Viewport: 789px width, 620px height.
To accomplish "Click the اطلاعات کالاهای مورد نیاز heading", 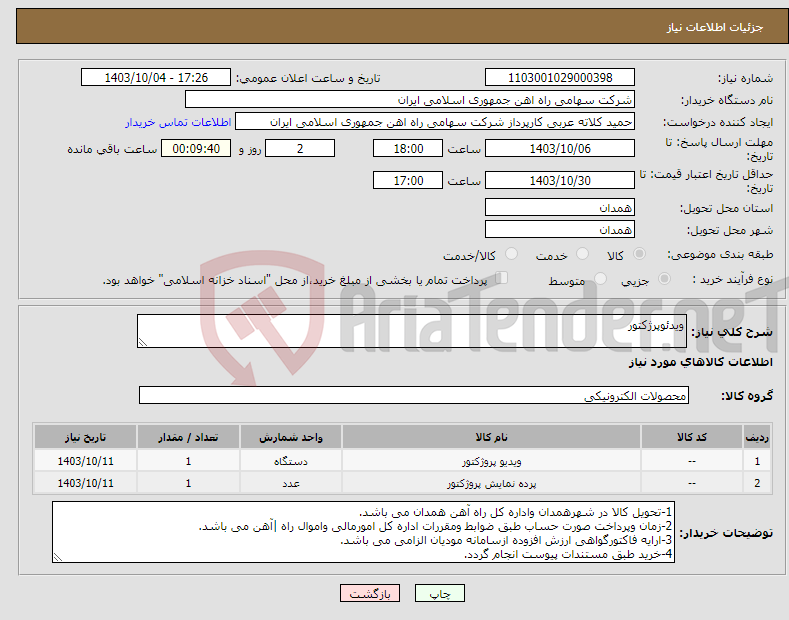I will pyautogui.click(x=700, y=362).
